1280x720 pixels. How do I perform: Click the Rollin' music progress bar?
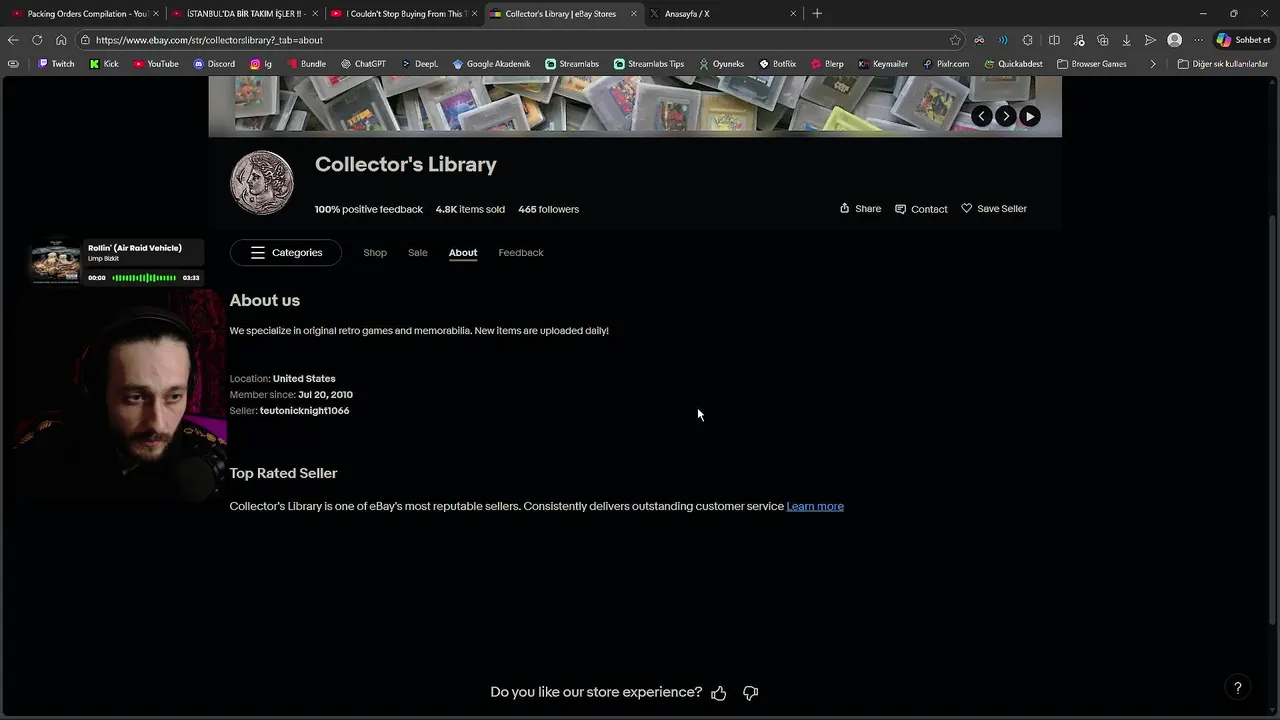point(144,278)
